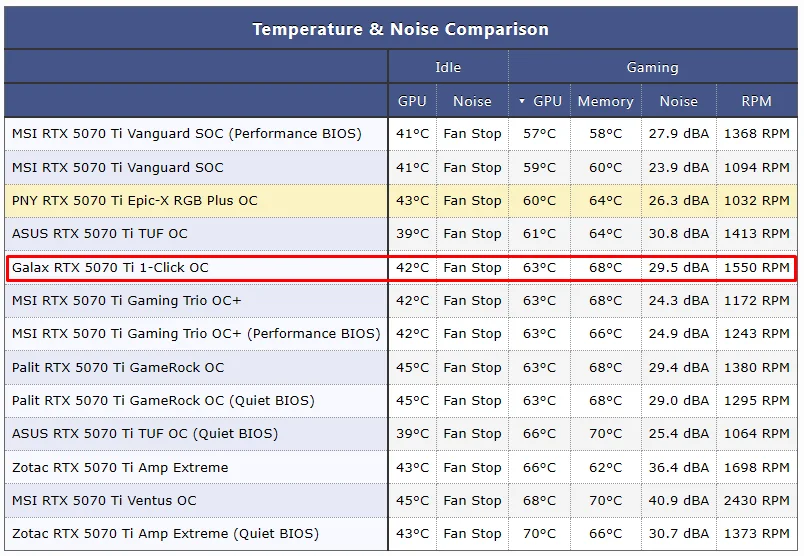Sort by Idle GPU column header
This screenshot has height=556, width=804.
[x=412, y=101]
